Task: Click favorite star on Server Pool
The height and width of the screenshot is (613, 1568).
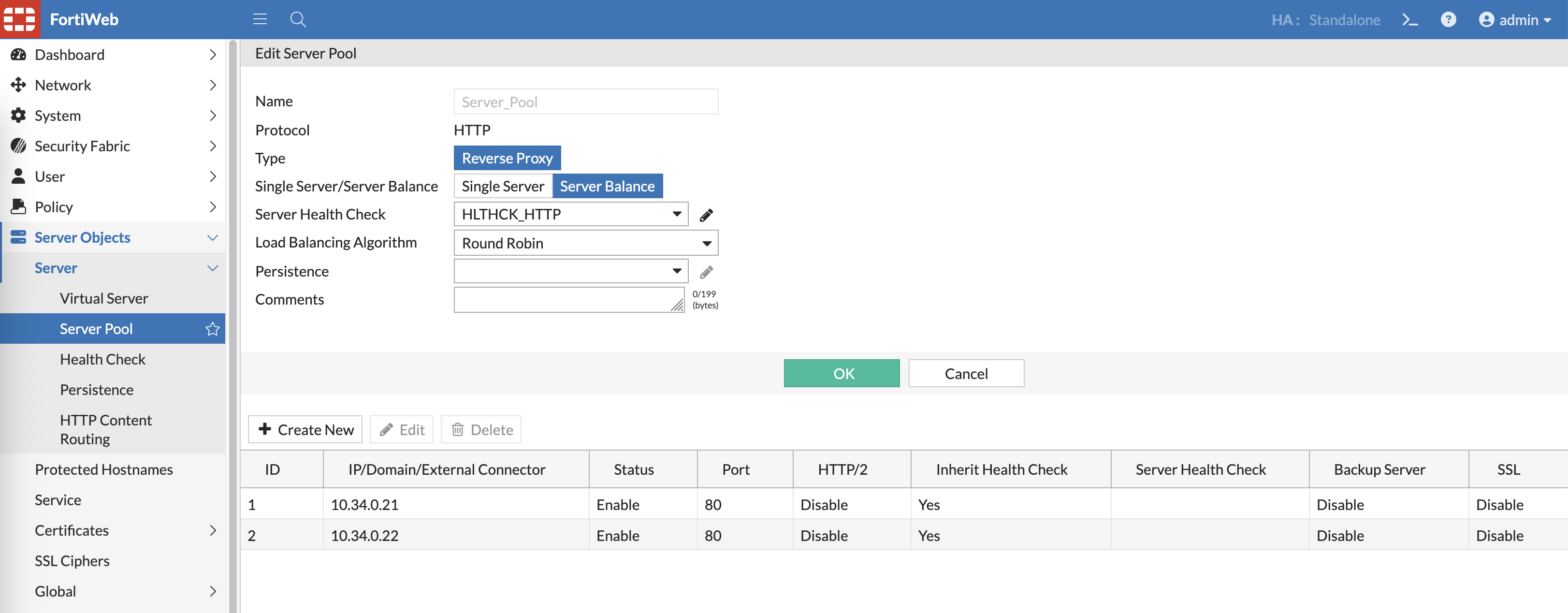Action: pos(213,329)
